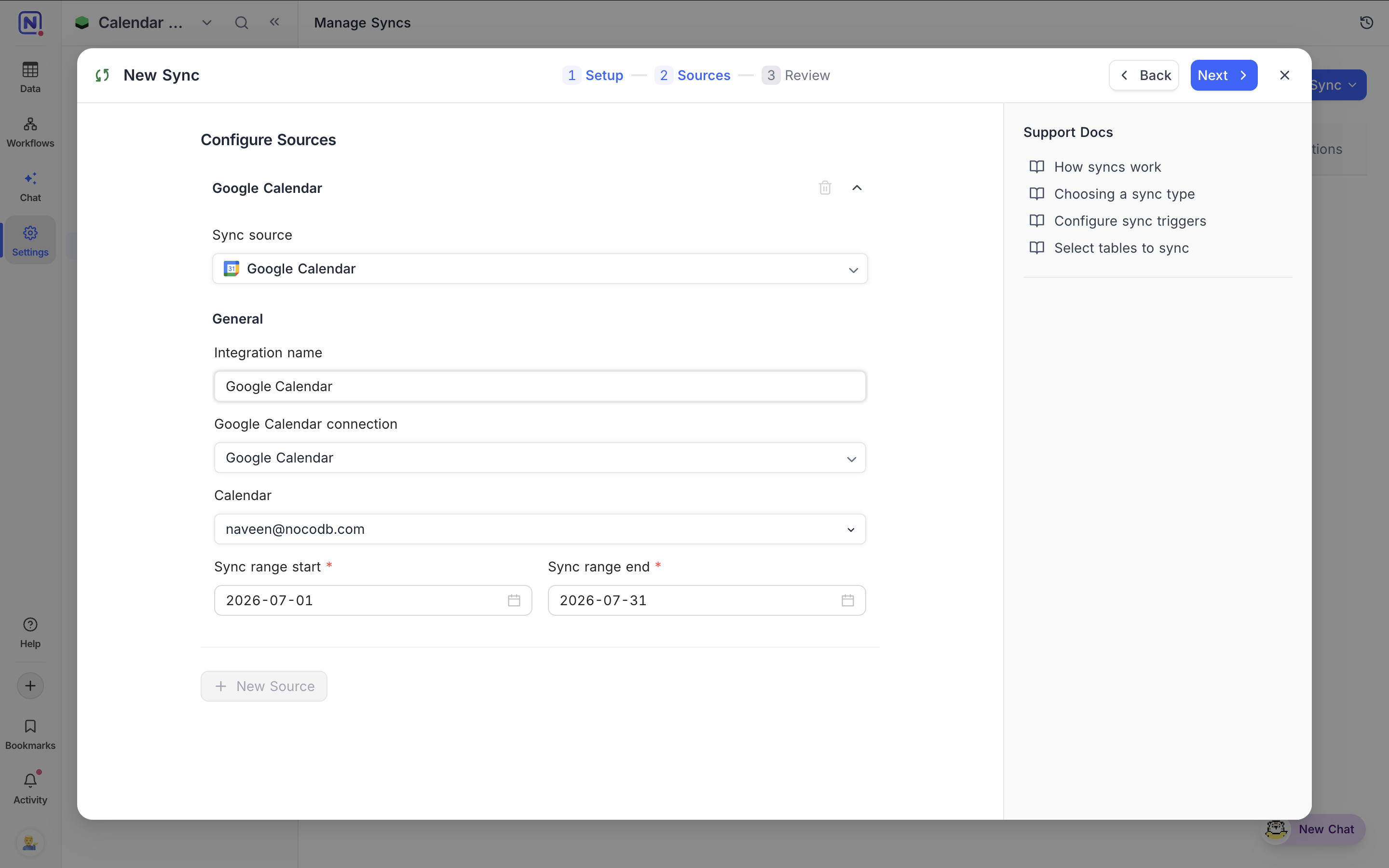The height and width of the screenshot is (868, 1389).
Task: Collapse the Google Calendar source section
Action: pyautogui.click(x=857, y=188)
